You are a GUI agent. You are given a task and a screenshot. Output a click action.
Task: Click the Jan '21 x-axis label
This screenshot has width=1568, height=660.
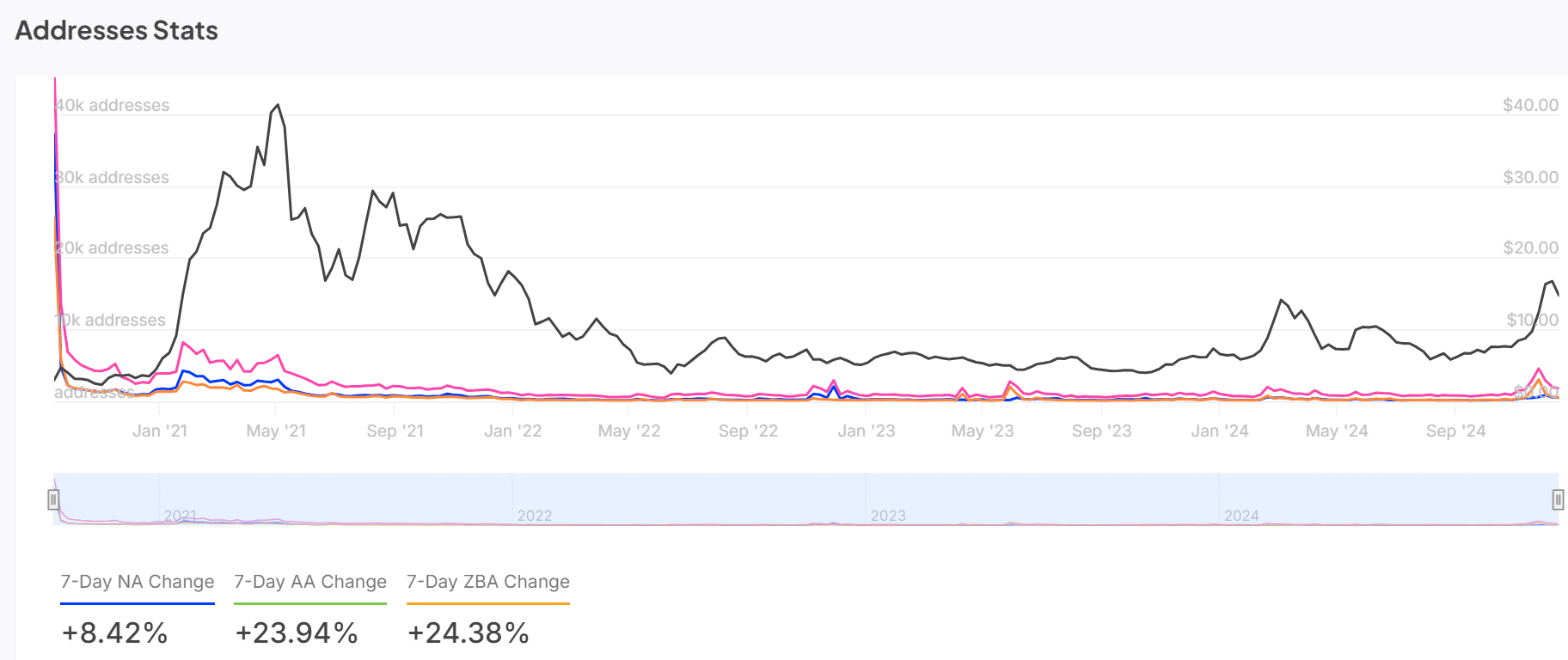point(160,431)
